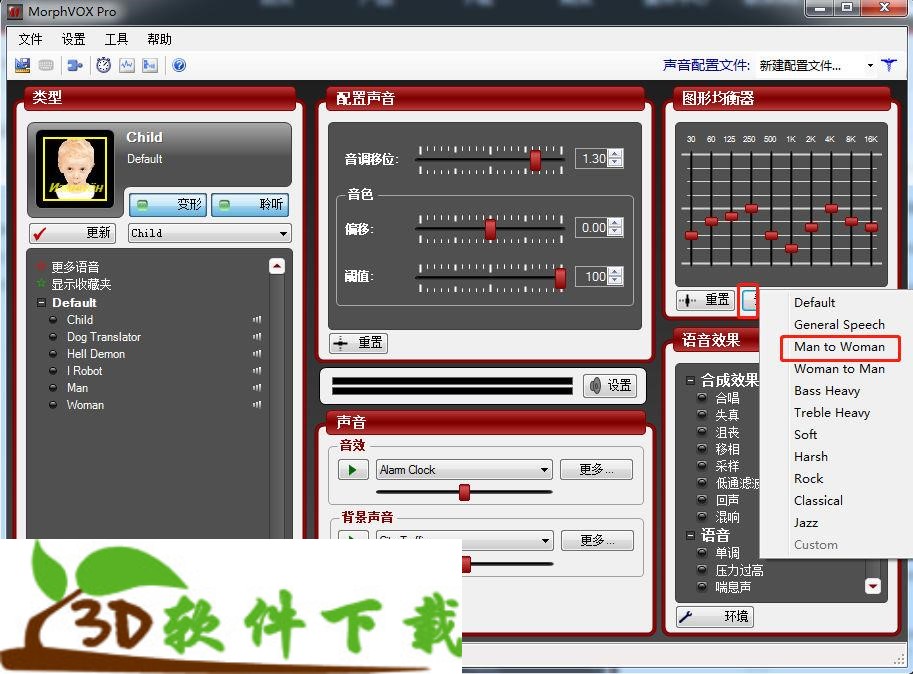Select the Child voice in list
Screen dimensions: 913x674
click(x=80, y=320)
